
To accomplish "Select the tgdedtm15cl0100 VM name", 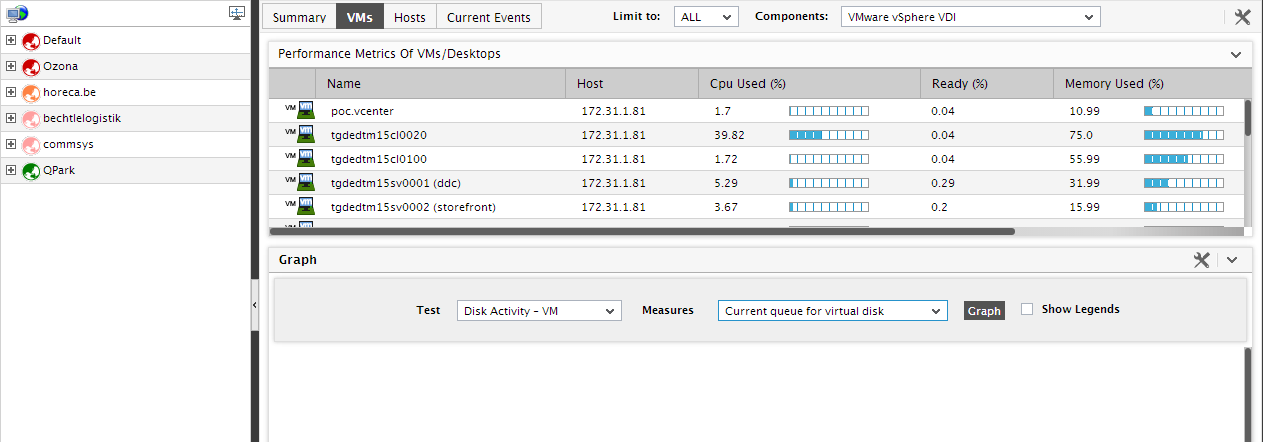I will click(x=379, y=159).
